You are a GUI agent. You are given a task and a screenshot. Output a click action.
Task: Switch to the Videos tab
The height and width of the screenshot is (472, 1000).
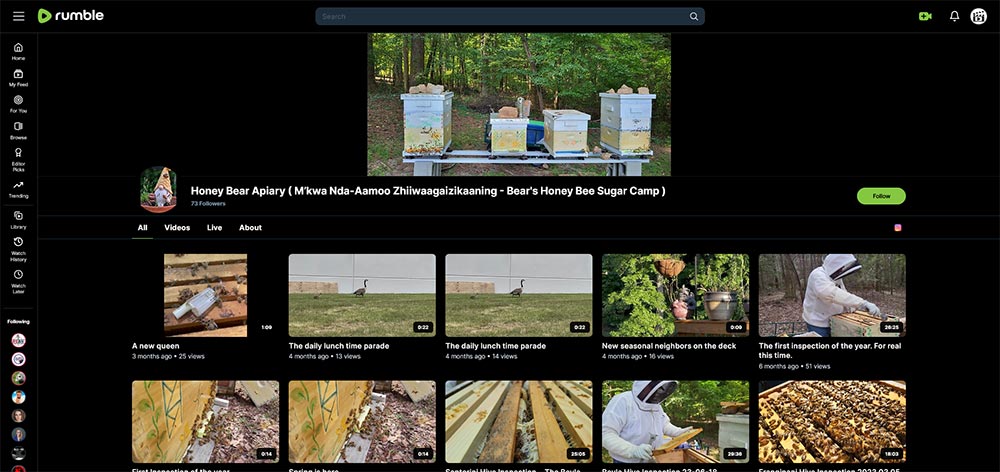(177, 228)
